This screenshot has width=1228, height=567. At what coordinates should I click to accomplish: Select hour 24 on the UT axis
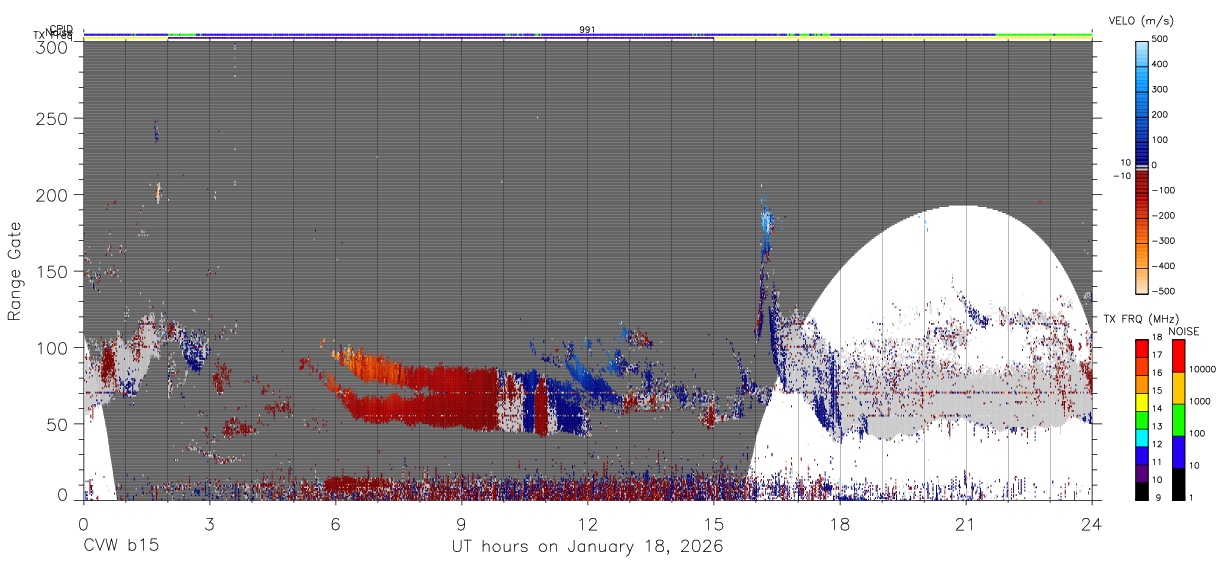(1092, 523)
